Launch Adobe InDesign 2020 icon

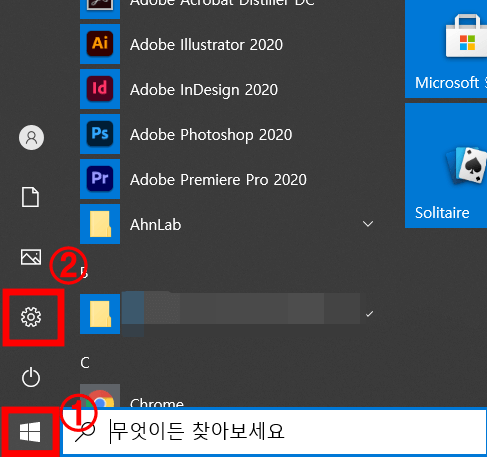click(x=100, y=89)
